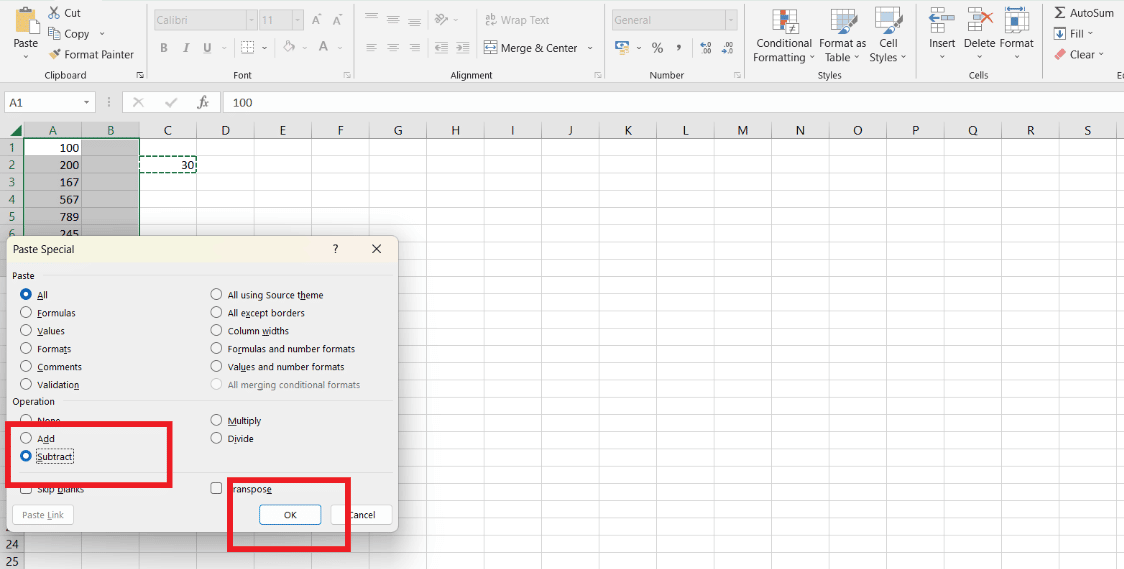Choose the Add operation

26,438
